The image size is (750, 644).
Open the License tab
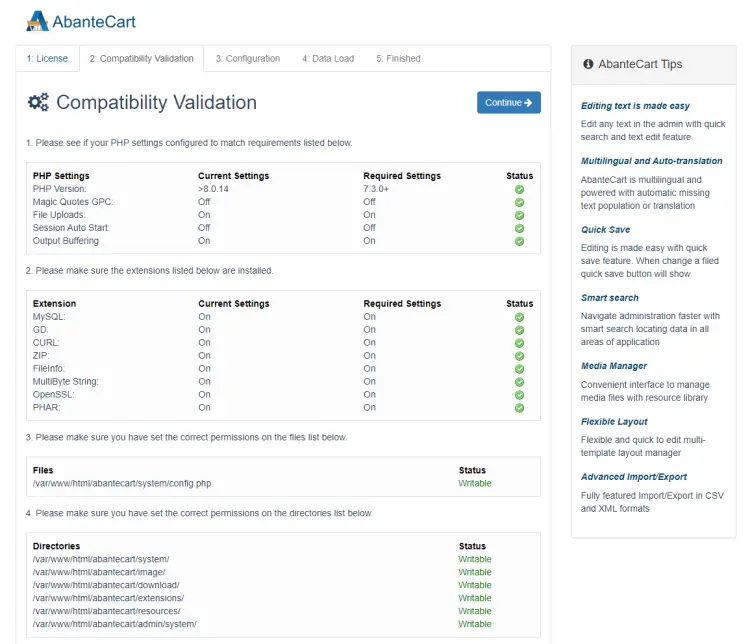[x=47, y=59]
